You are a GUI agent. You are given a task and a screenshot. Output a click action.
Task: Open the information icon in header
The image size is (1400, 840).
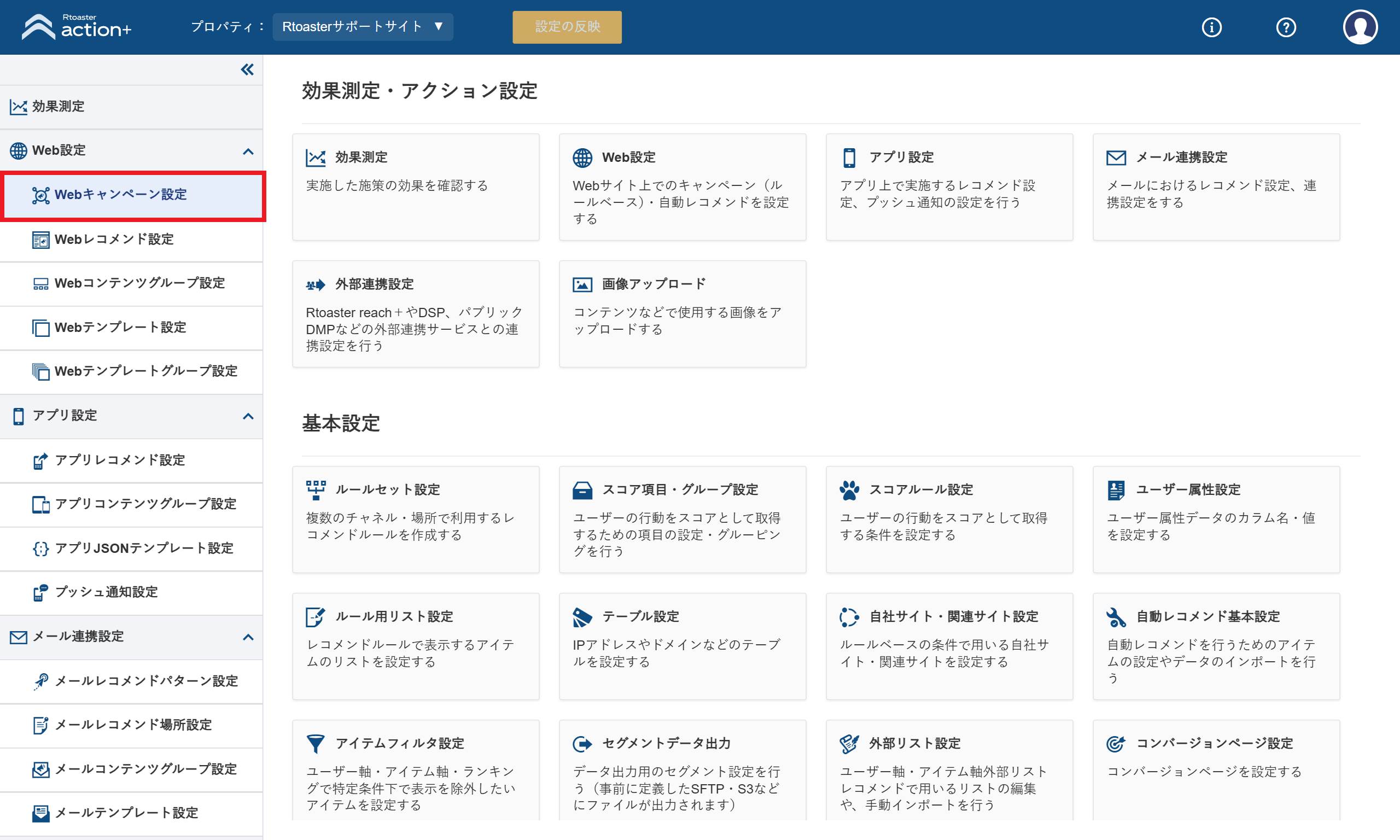pos(1211,27)
